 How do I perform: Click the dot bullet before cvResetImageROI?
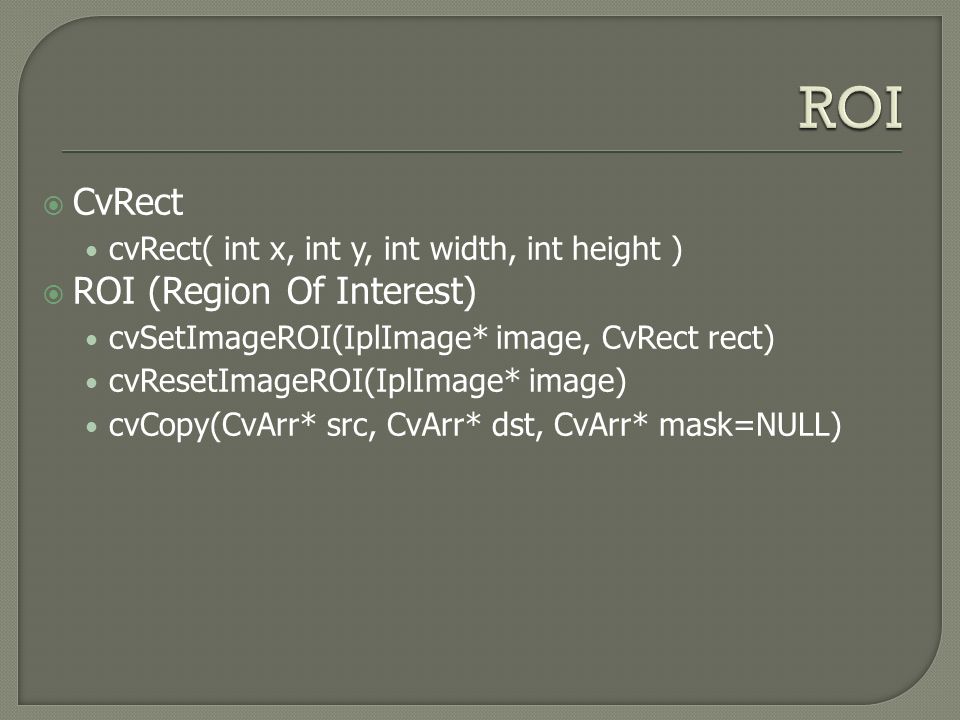point(92,383)
